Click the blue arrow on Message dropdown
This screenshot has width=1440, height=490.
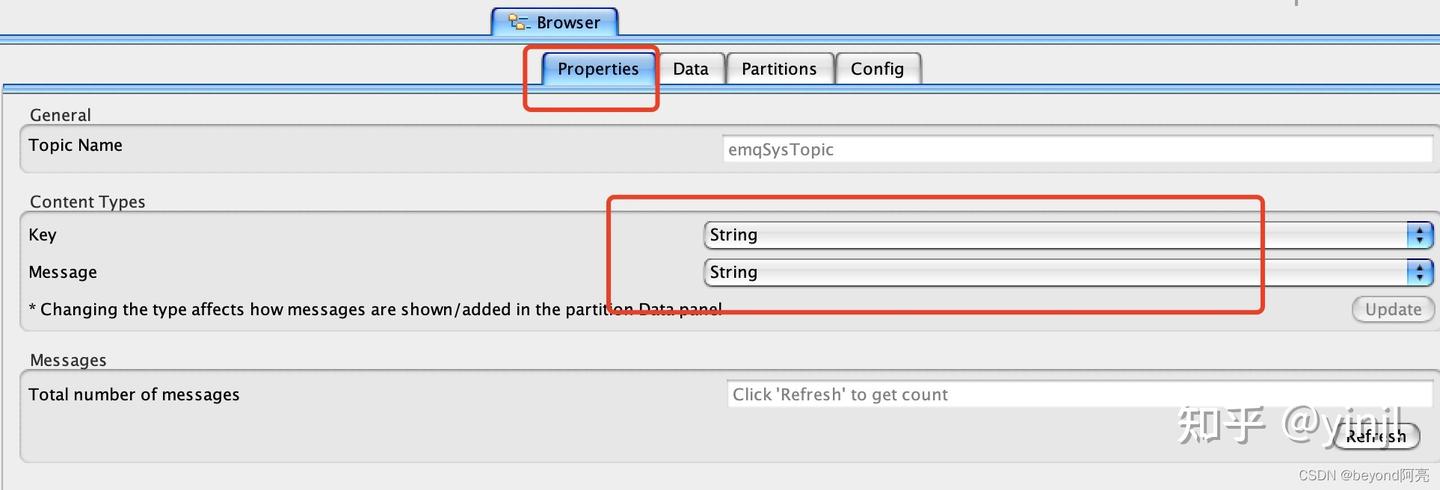click(1419, 272)
